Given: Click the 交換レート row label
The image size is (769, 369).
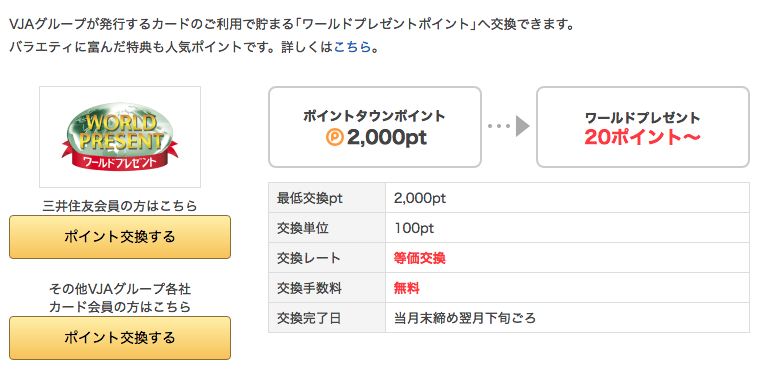Looking at the screenshot, I should (x=308, y=259).
